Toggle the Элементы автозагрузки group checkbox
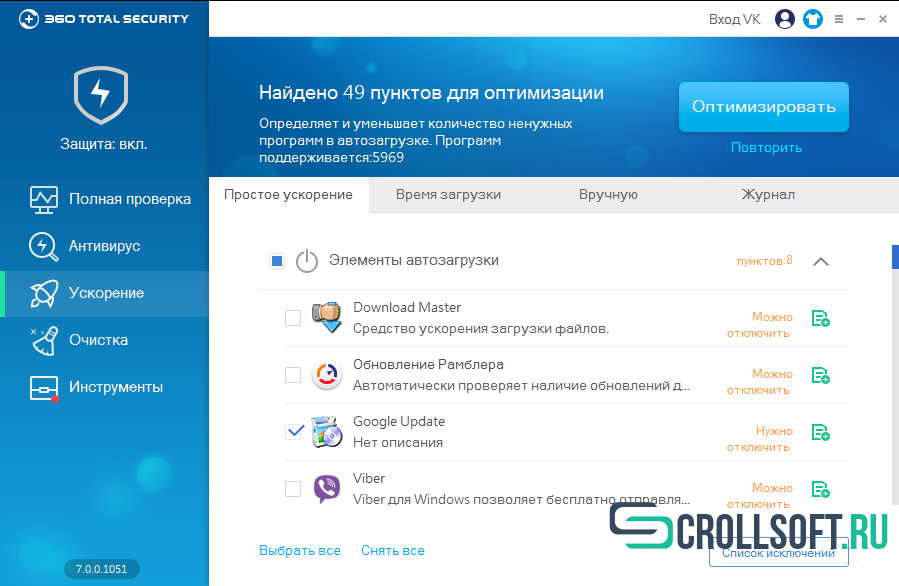This screenshot has height=586, width=899. 277,261
